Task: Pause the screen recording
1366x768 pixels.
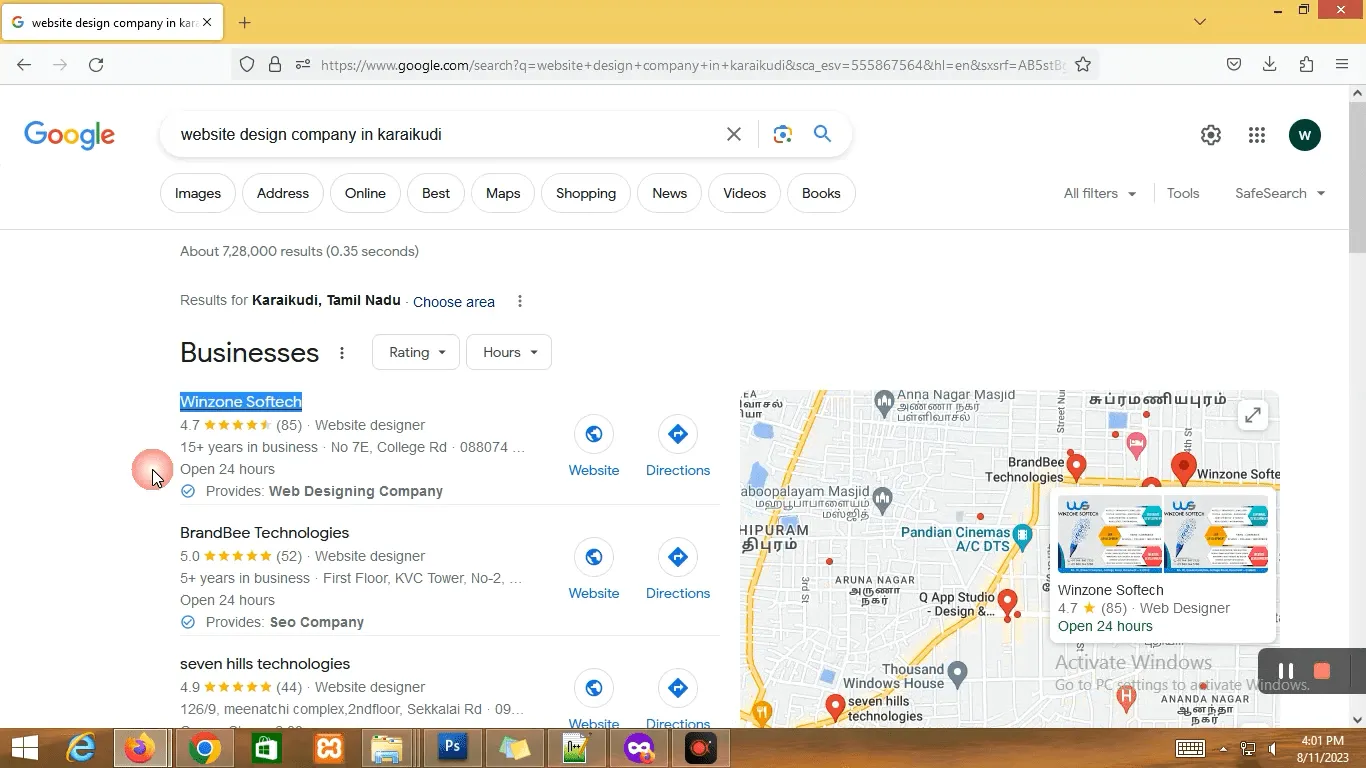Action: tap(1286, 672)
